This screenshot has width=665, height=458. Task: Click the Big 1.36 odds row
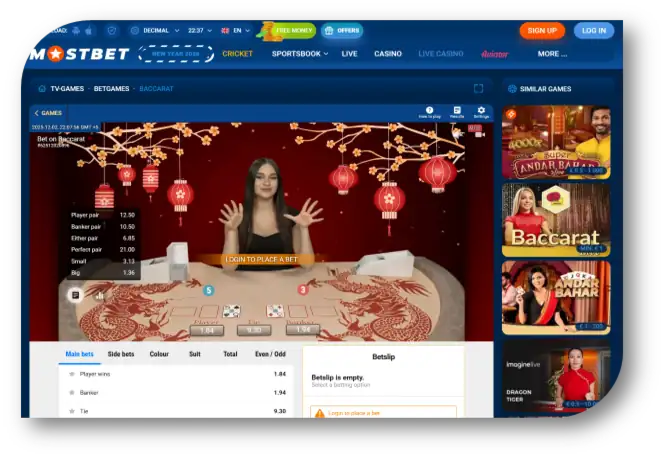[x=103, y=273]
